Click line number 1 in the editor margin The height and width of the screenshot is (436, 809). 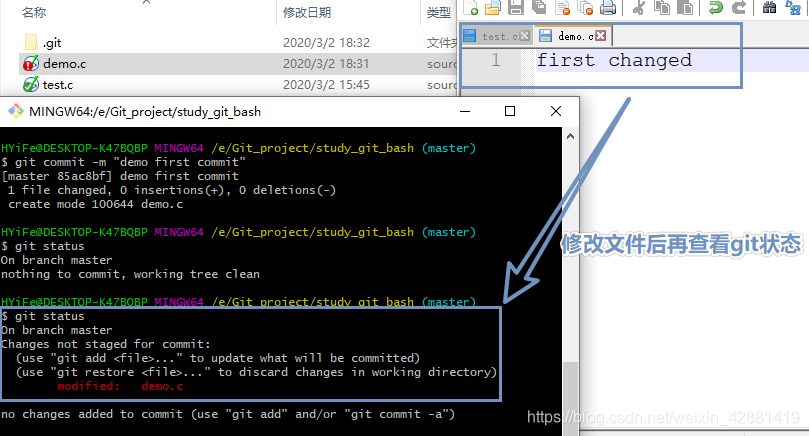coord(495,60)
